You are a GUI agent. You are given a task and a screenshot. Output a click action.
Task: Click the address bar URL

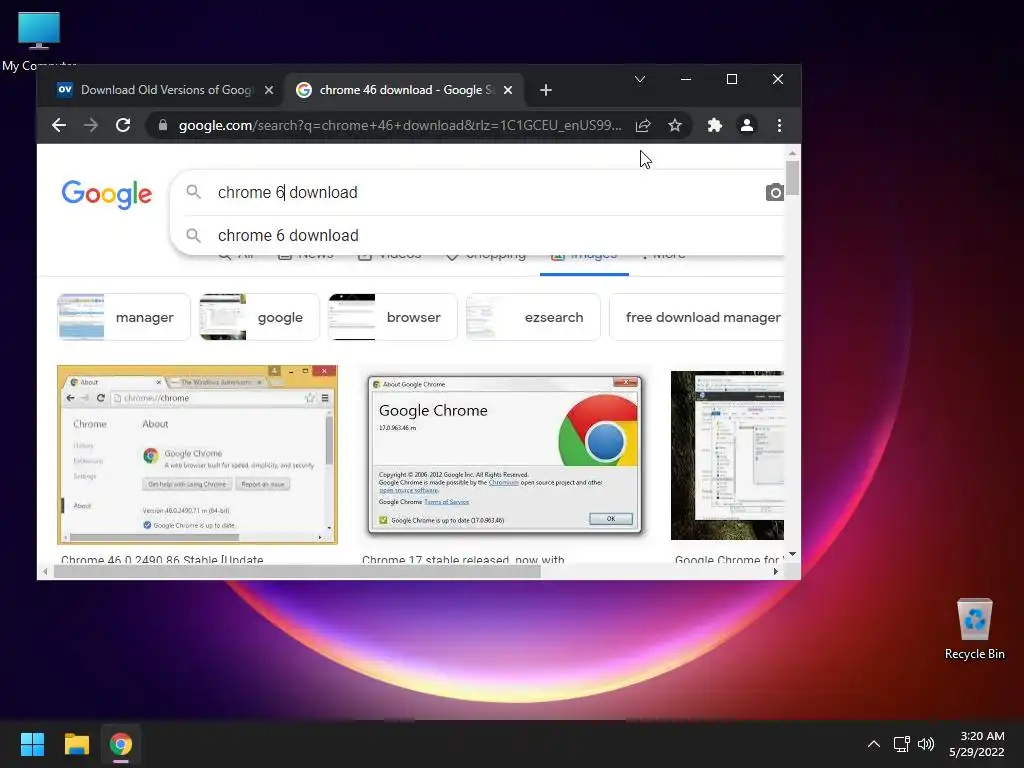[x=400, y=125]
